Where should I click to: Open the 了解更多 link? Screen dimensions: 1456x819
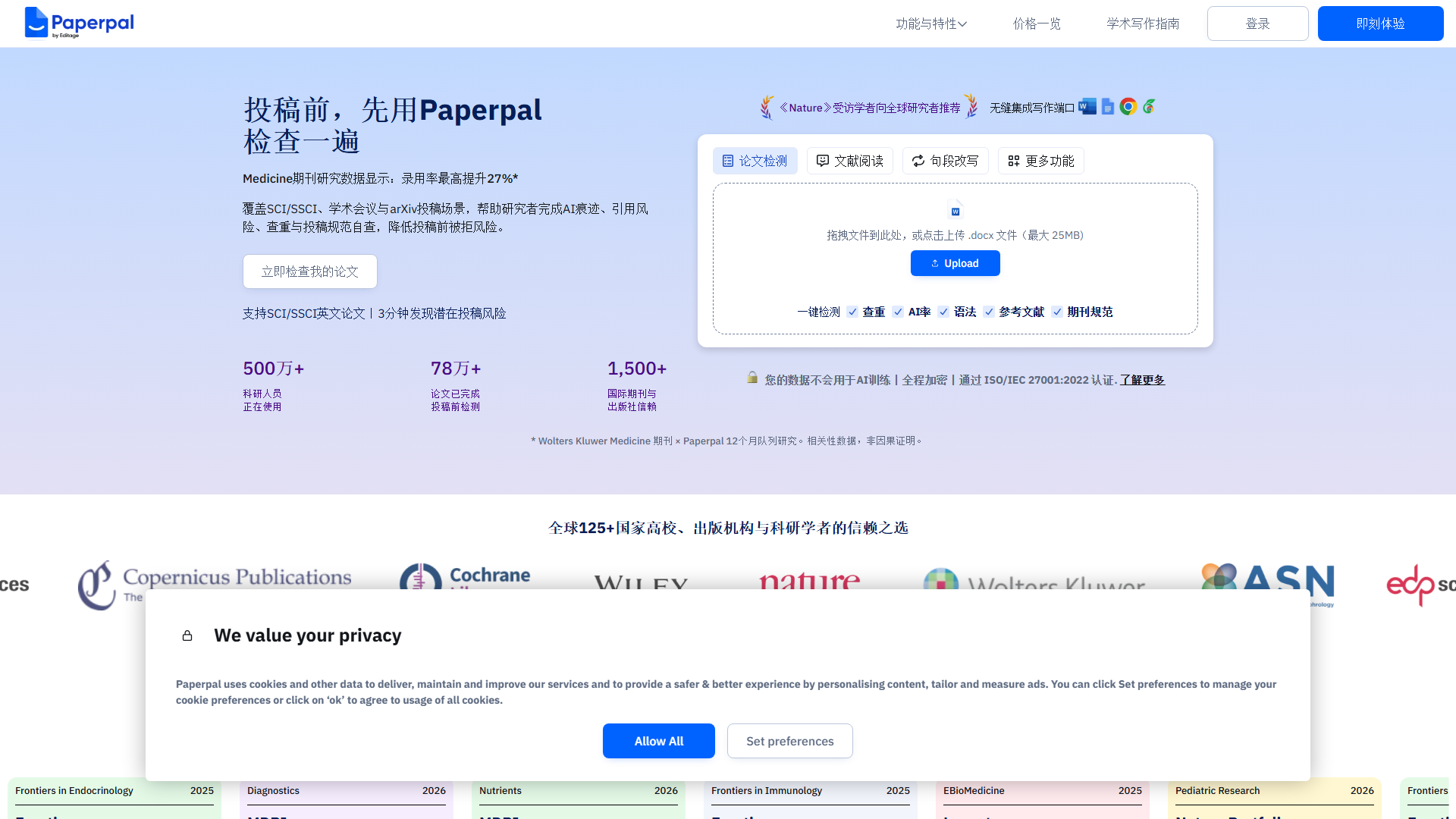tap(1143, 380)
